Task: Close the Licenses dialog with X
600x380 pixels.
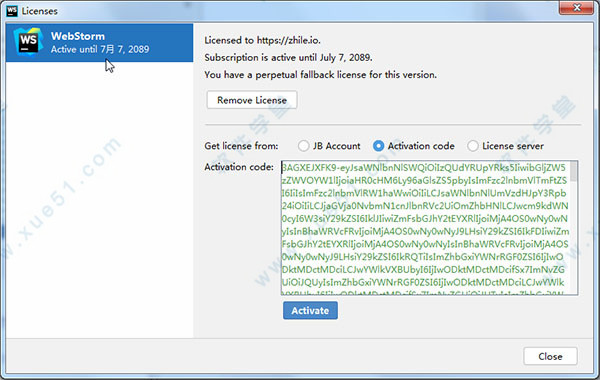Action: pos(577,8)
